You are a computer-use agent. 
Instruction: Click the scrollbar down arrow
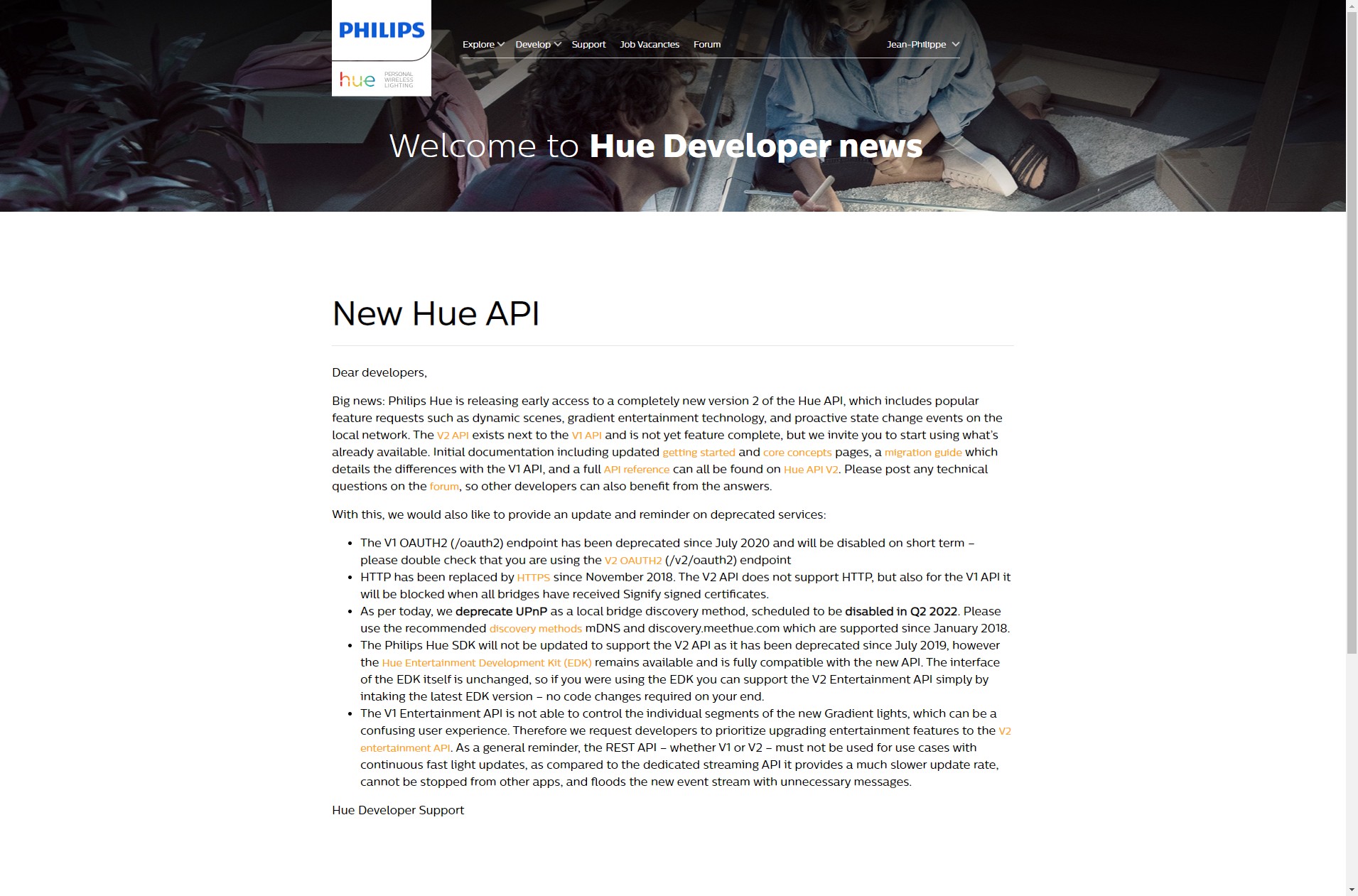1351,890
